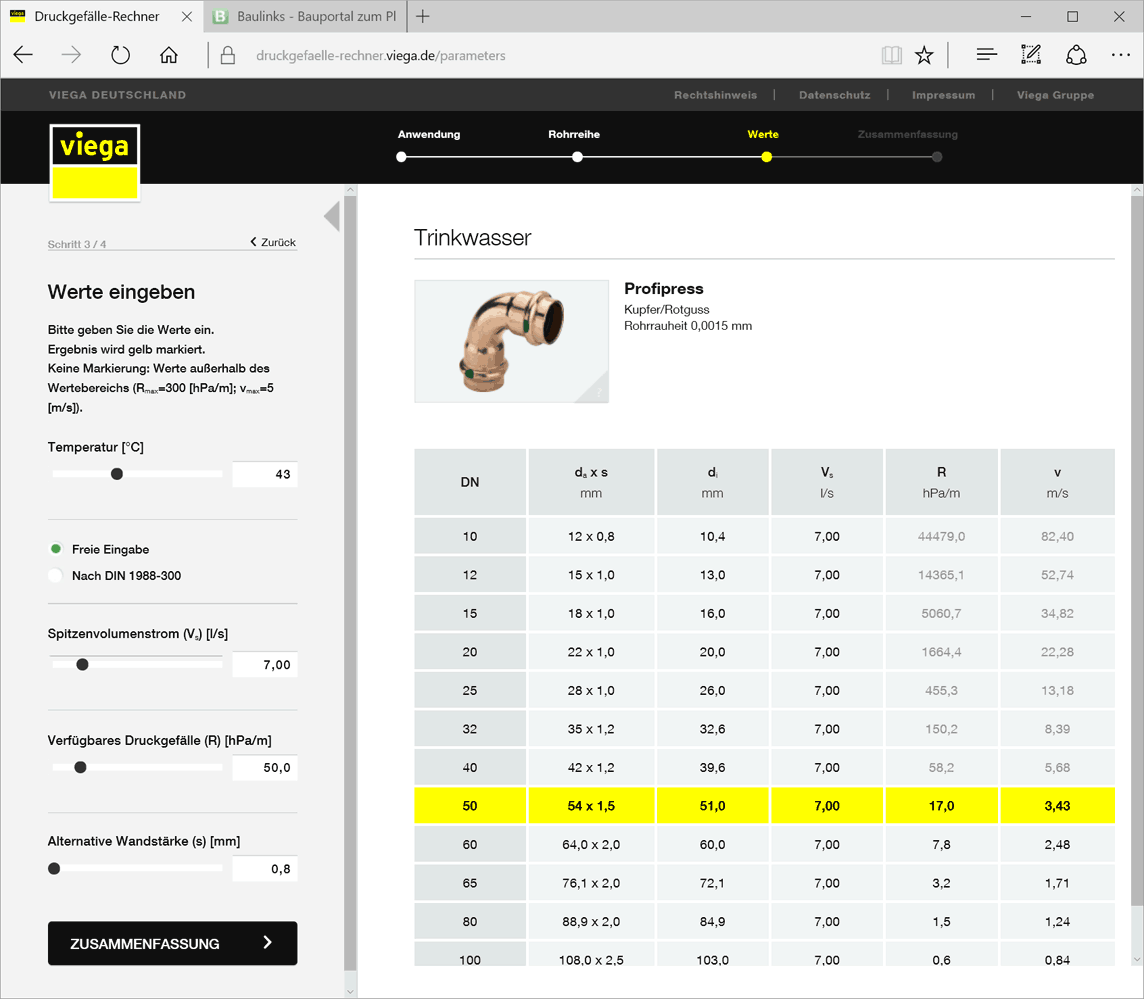This screenshot has height=999, width=1144.
Task: Click the DN column header
Action: [470, 482]
